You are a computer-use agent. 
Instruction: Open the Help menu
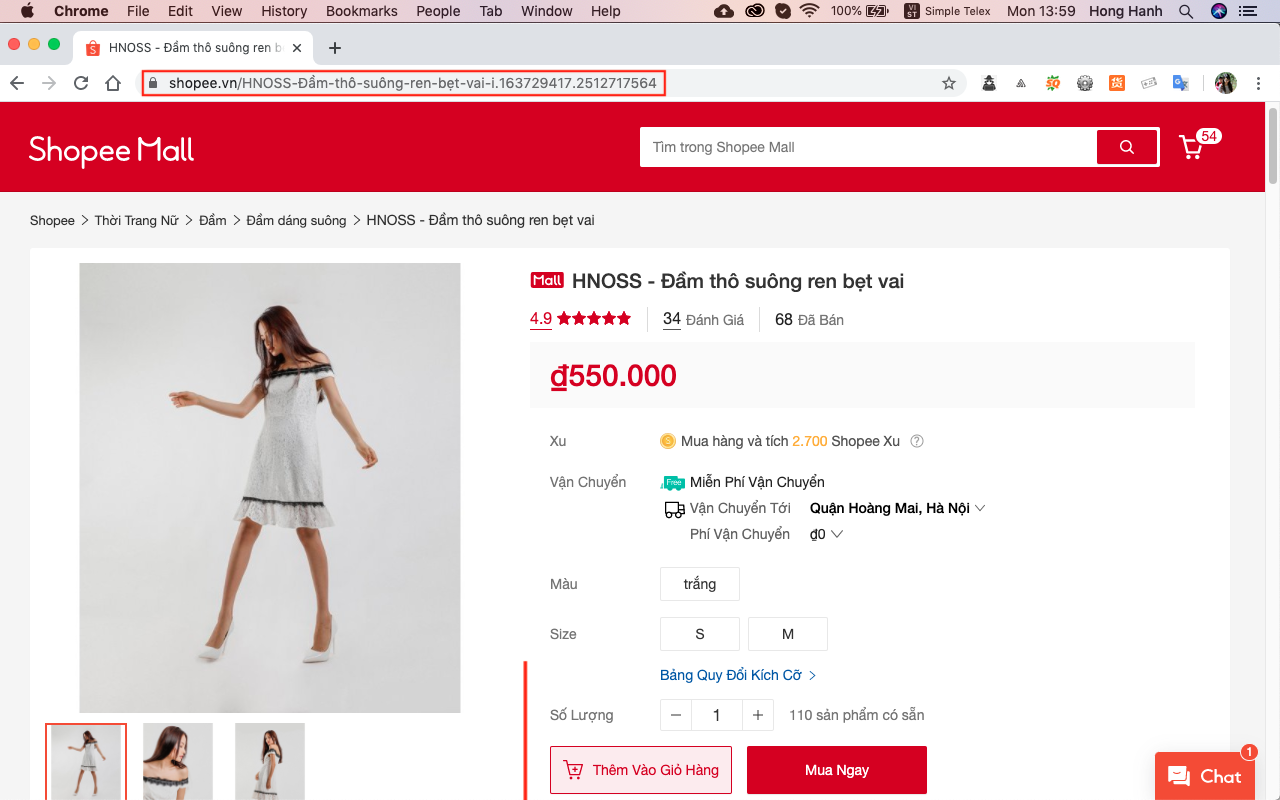pos(606,11)
